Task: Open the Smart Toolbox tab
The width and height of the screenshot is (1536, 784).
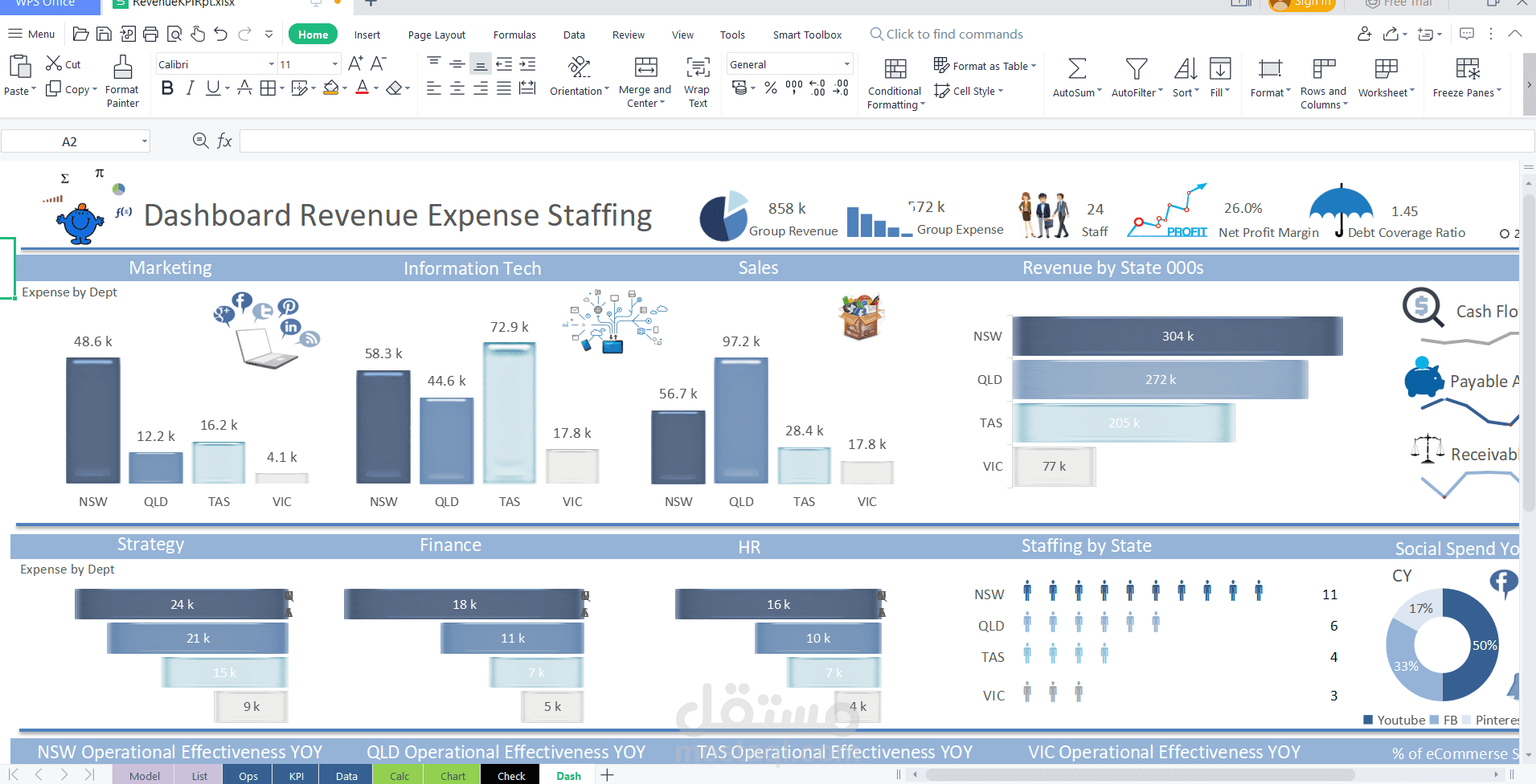Action: (x=807, y=35)
